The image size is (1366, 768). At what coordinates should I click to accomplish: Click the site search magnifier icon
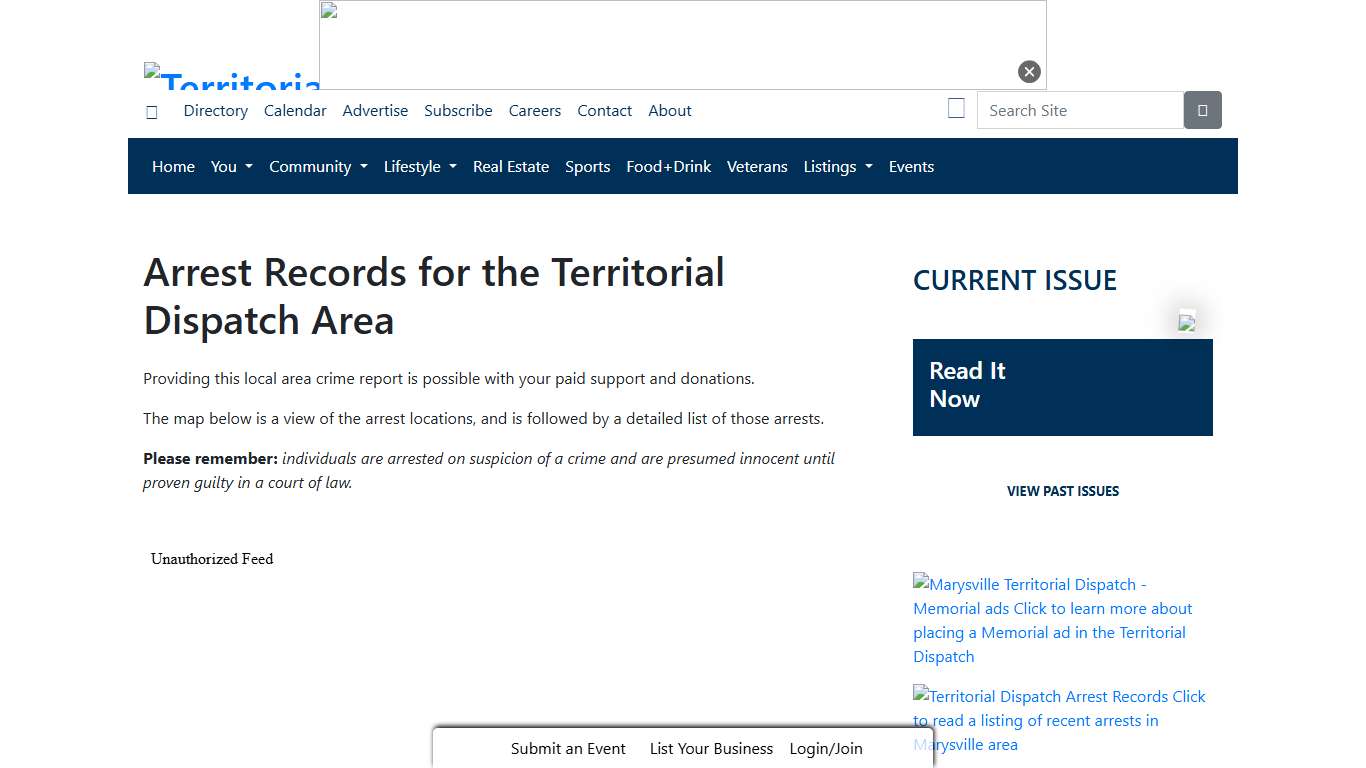click(1202, 110)
